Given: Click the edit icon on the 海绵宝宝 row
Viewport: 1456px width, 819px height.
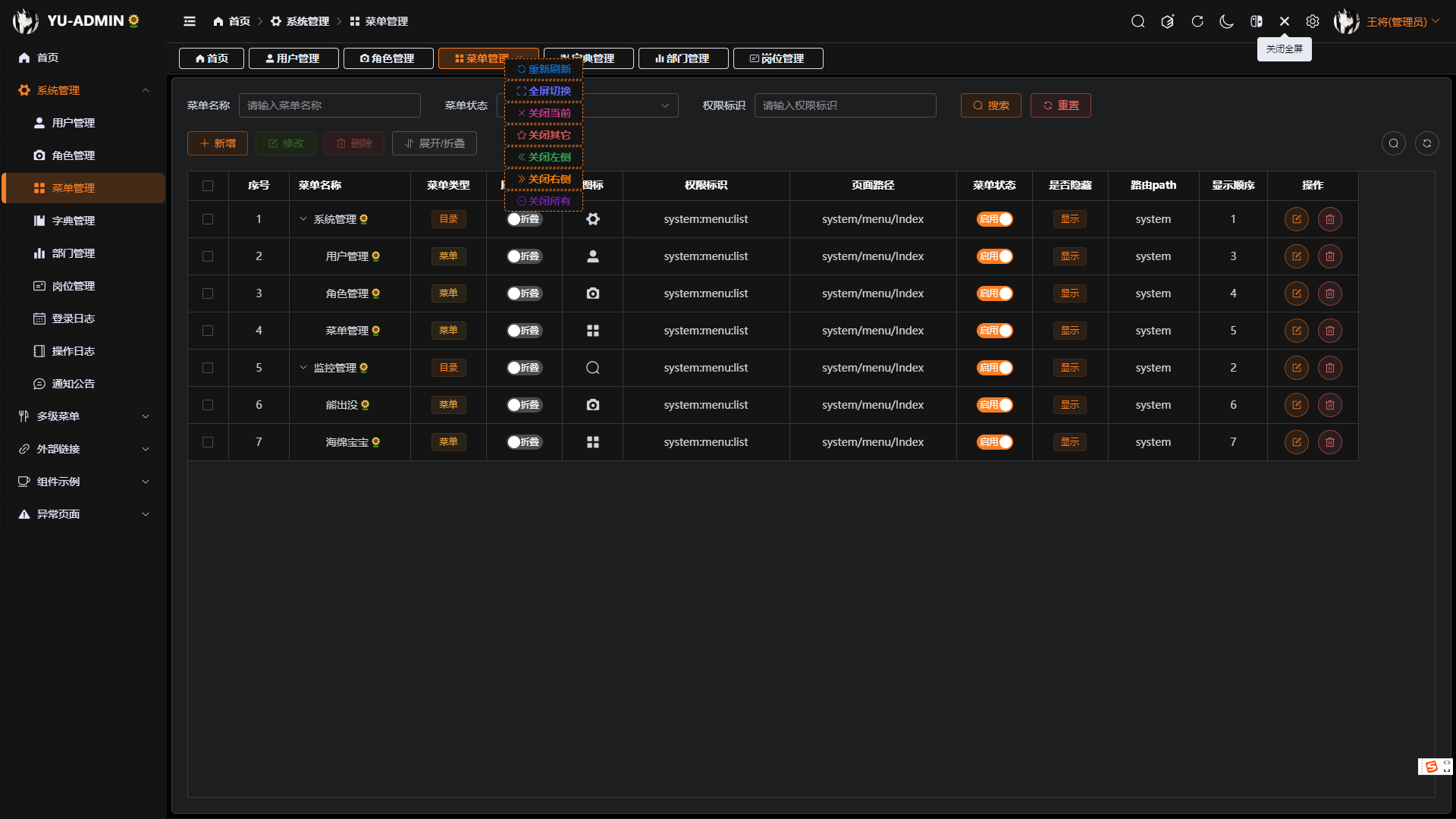Looking at the screenshot, I should coord(1296,442).
